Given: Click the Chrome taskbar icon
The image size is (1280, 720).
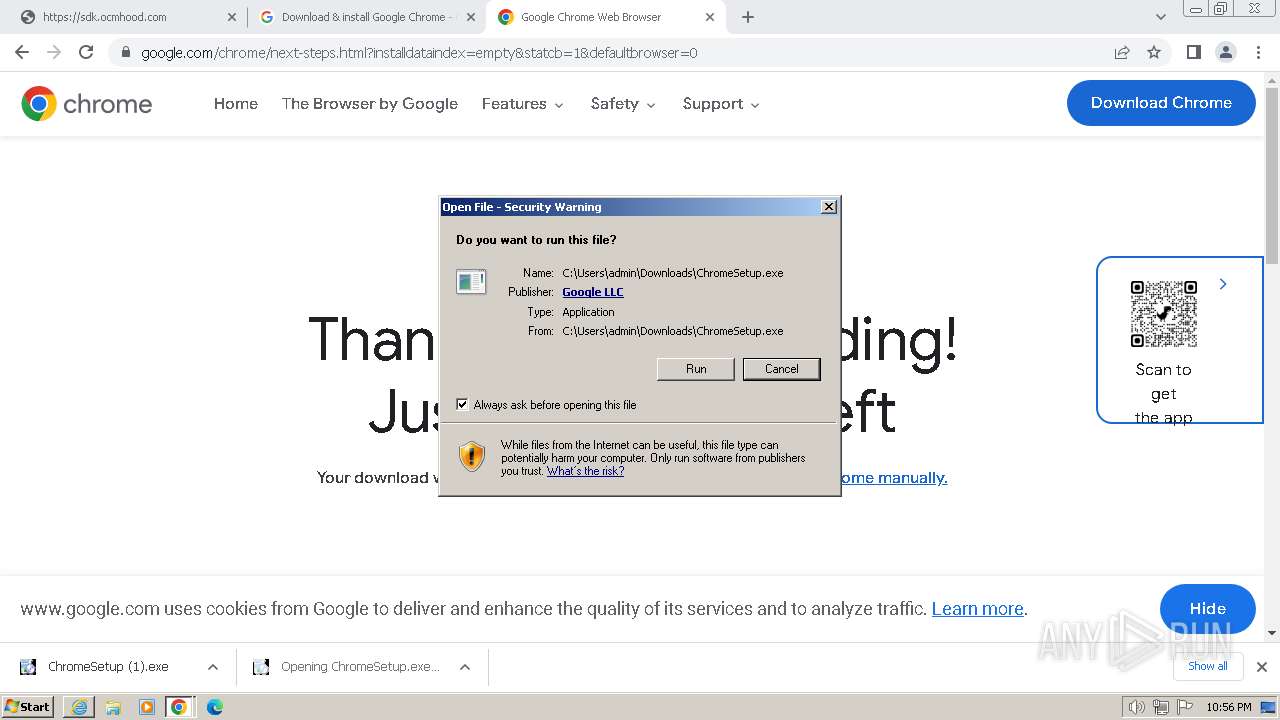Looking at the screenshot, I should pos(179,707).
